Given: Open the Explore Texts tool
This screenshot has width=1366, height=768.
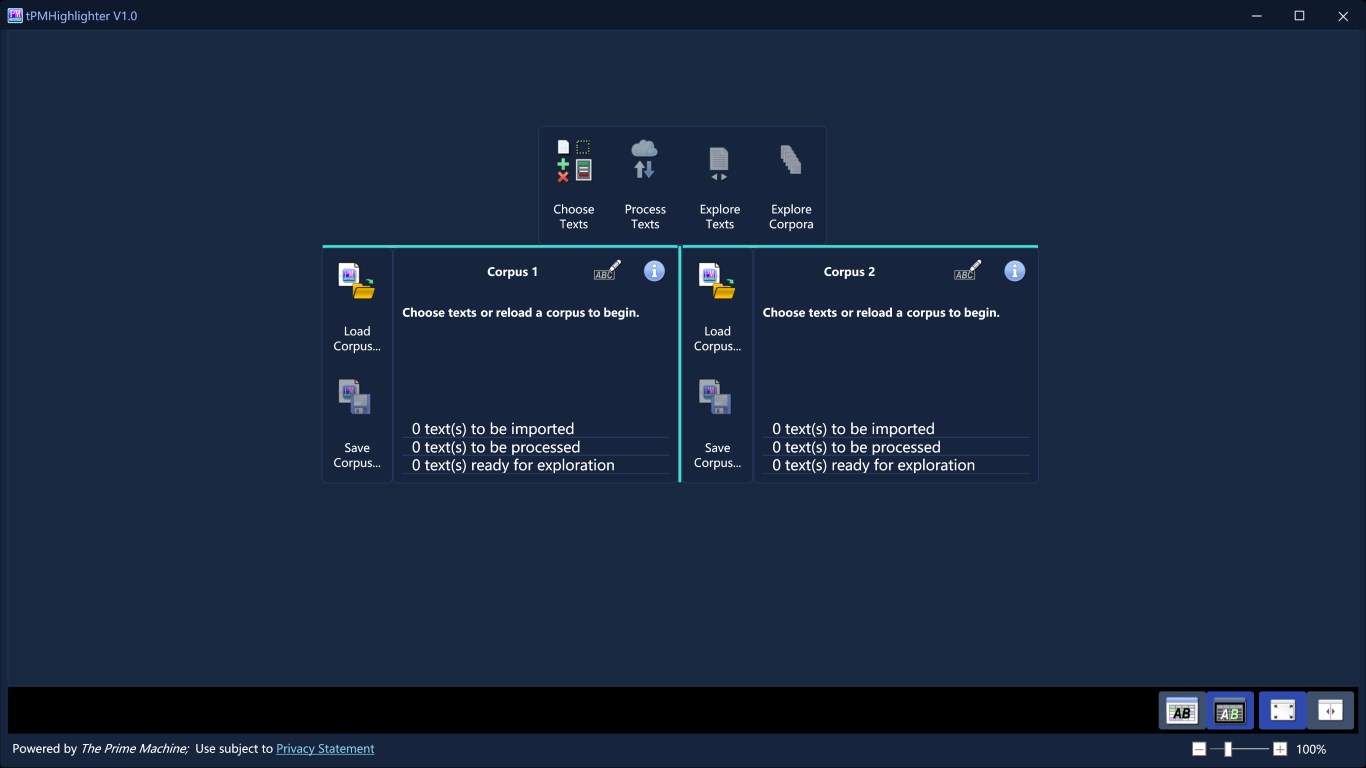Looking at the screenshot, I should [720, 185].
